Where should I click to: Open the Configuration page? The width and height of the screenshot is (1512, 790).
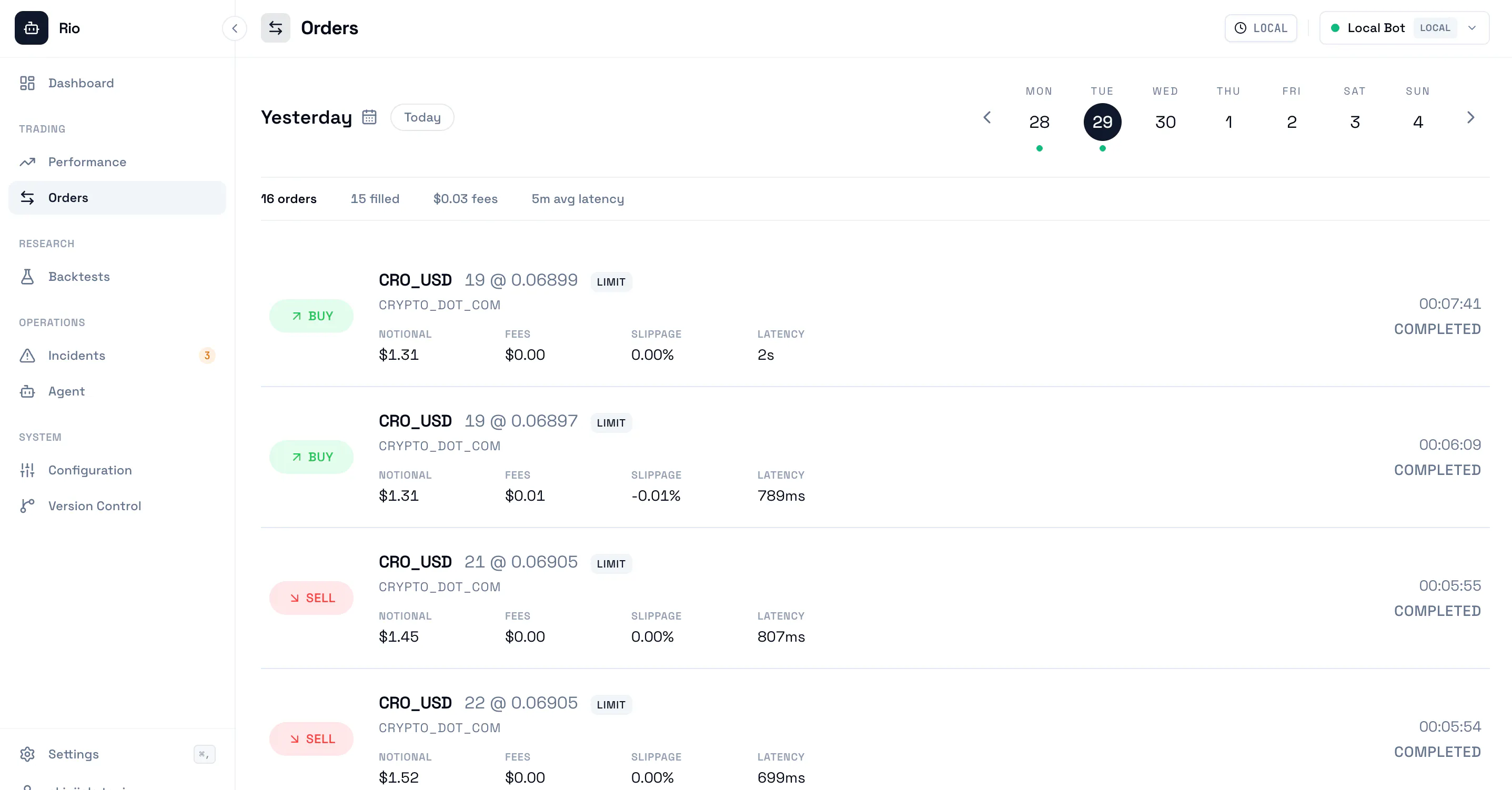117,470
